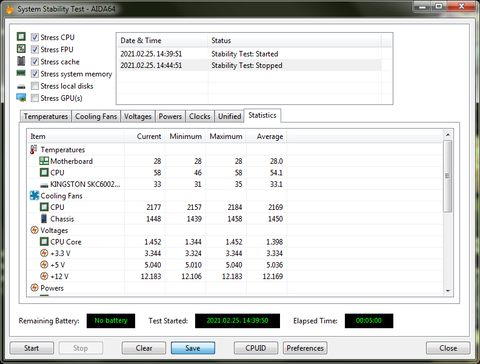Uncheck the Stress CPU checkbox

35,37
